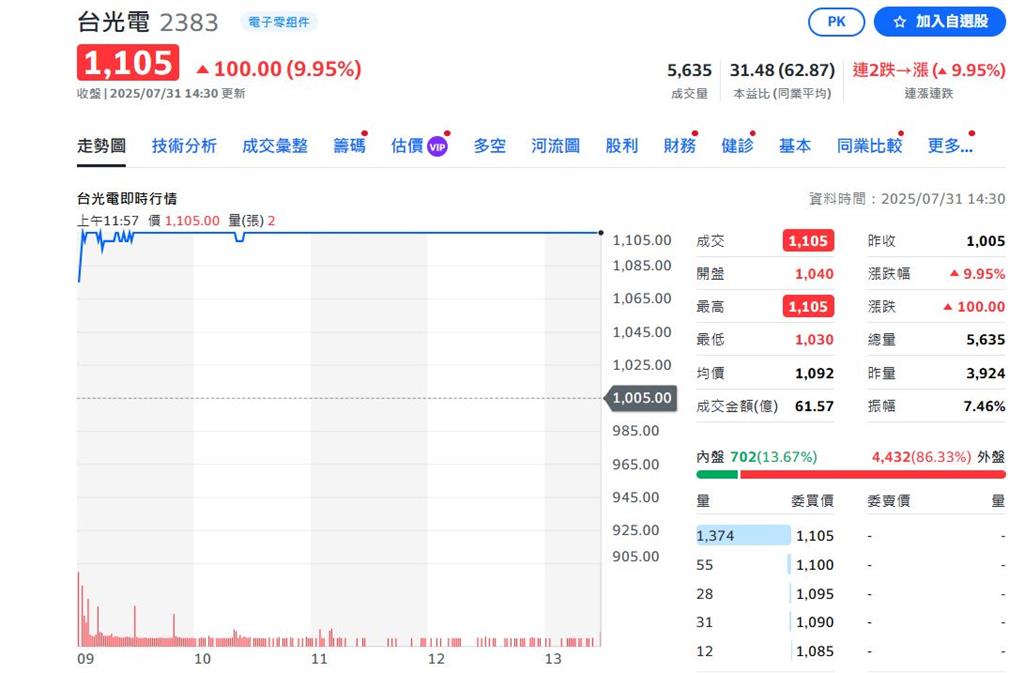Open the 電子零組件 category tag
This screenshot has width=1024, height=673.
tap(279, 22)
